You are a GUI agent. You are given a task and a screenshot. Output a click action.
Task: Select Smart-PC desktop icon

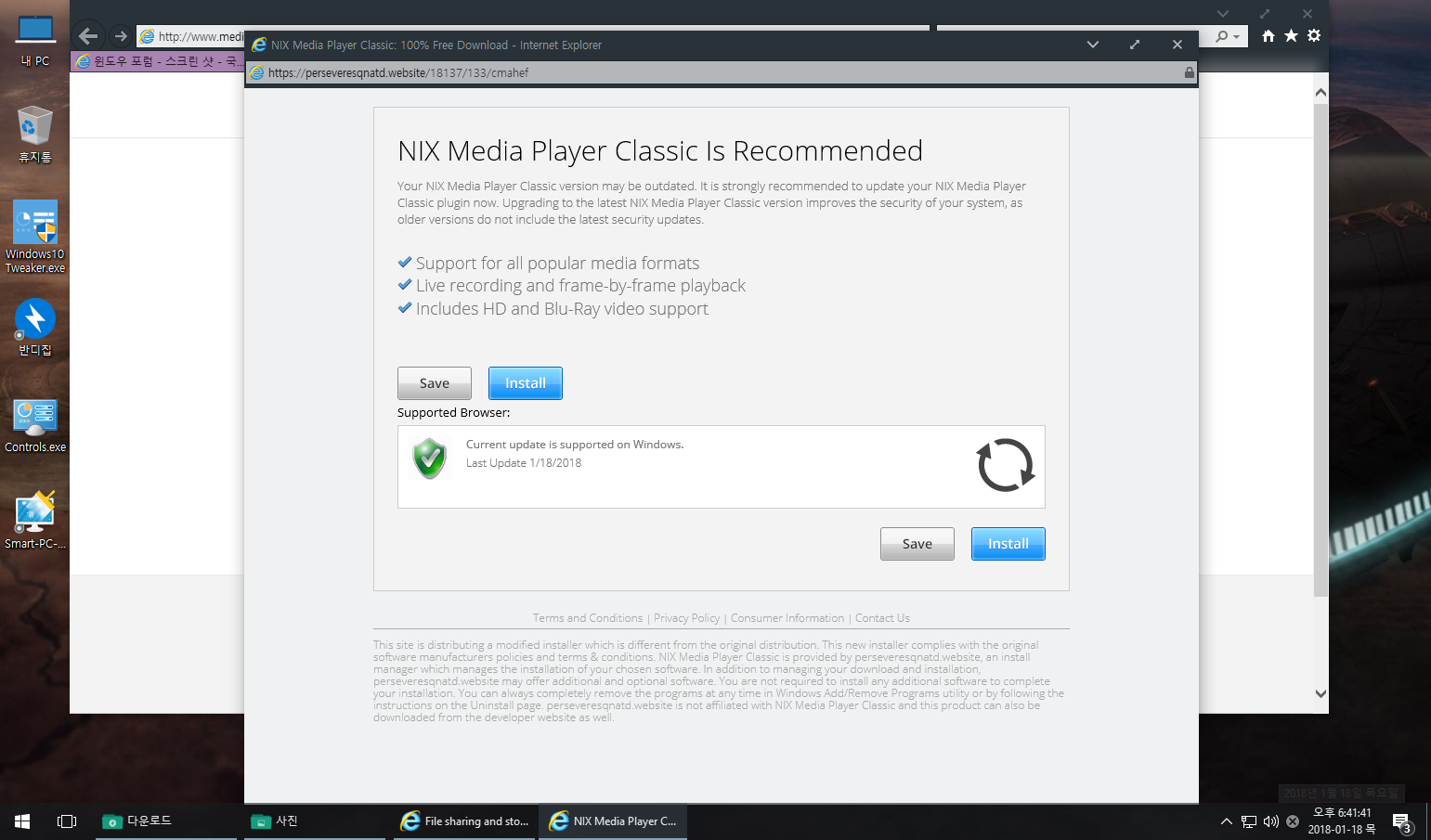click(35, 521)
